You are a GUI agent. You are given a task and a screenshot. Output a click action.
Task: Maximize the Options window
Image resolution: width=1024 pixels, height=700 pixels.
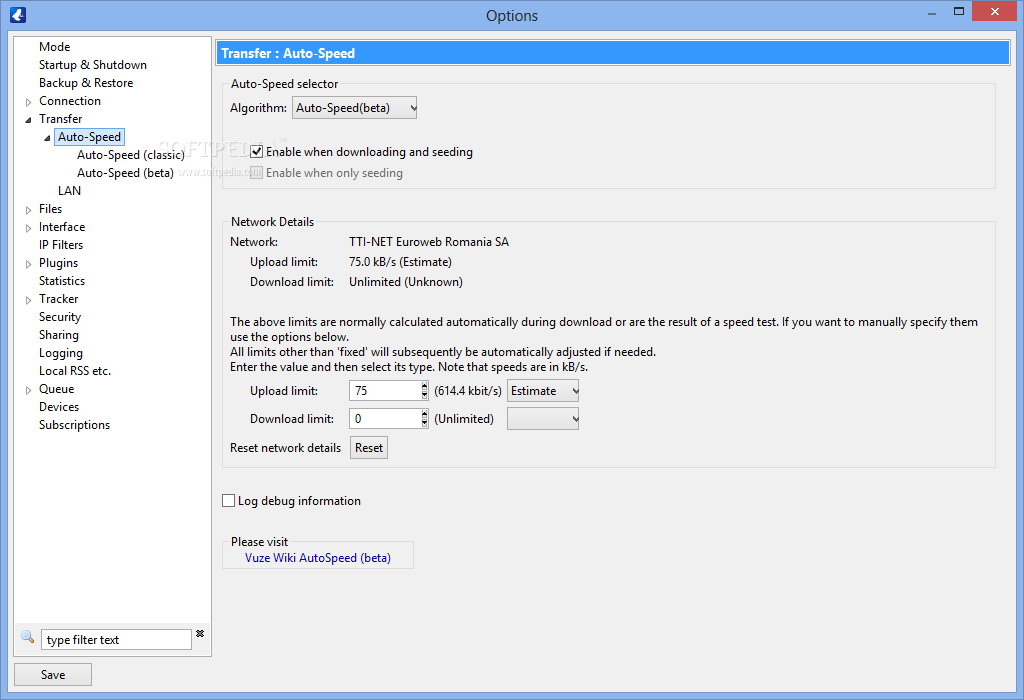[959, 11]
